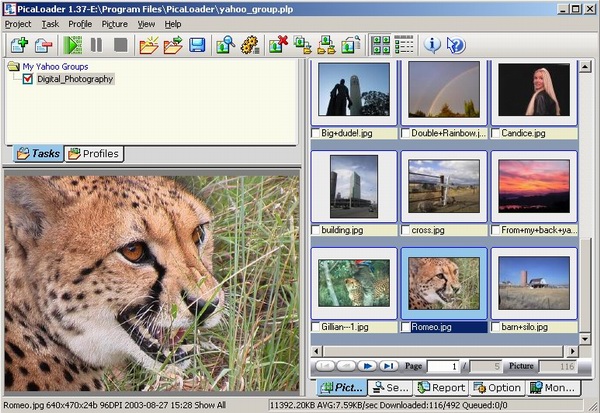Open the Picture menu
The height and width of the screenshot is (413, 600).
114,24
